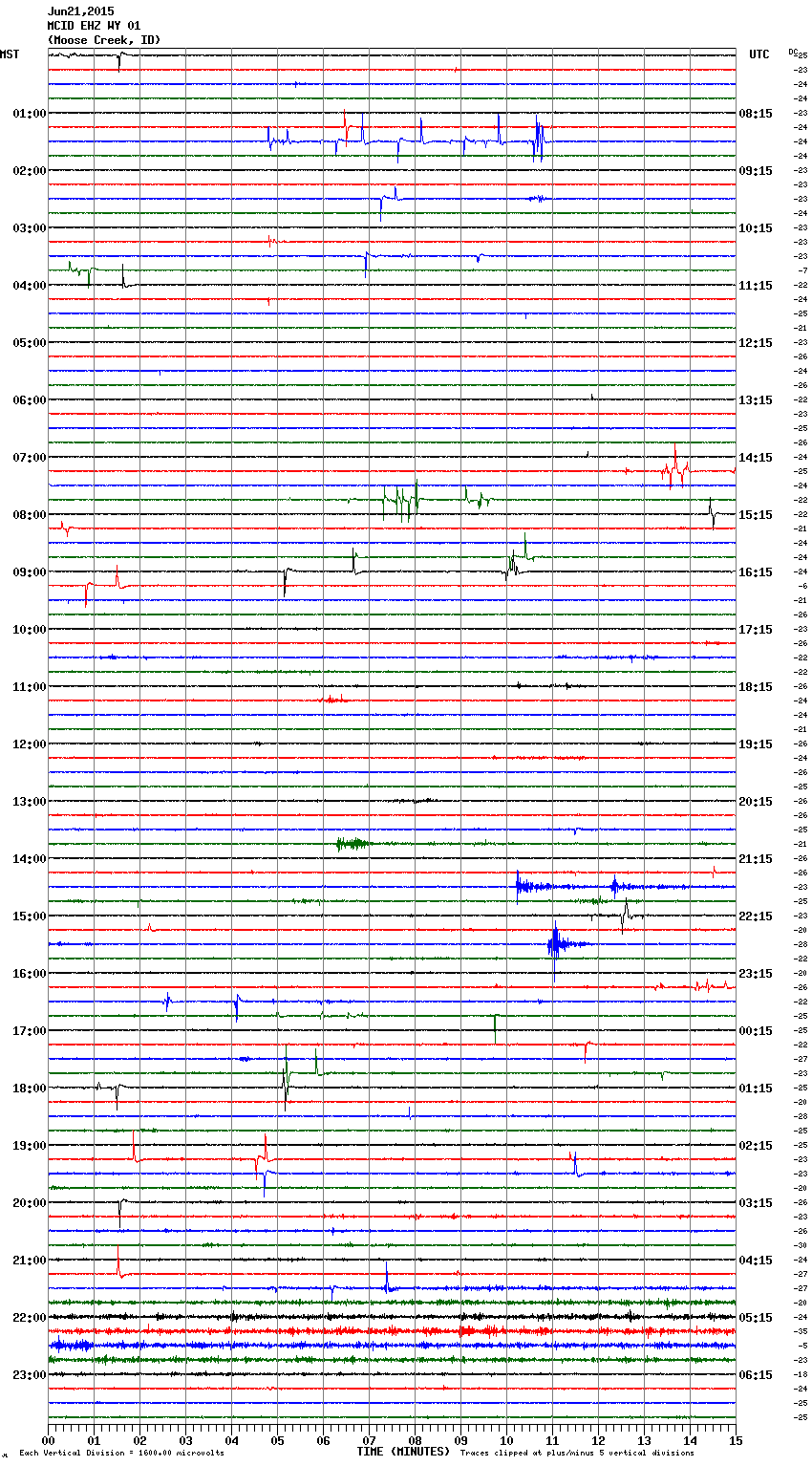Click the "22:15" UTC time label
This screenshot has height=1466, width=812.
[756, 916]
